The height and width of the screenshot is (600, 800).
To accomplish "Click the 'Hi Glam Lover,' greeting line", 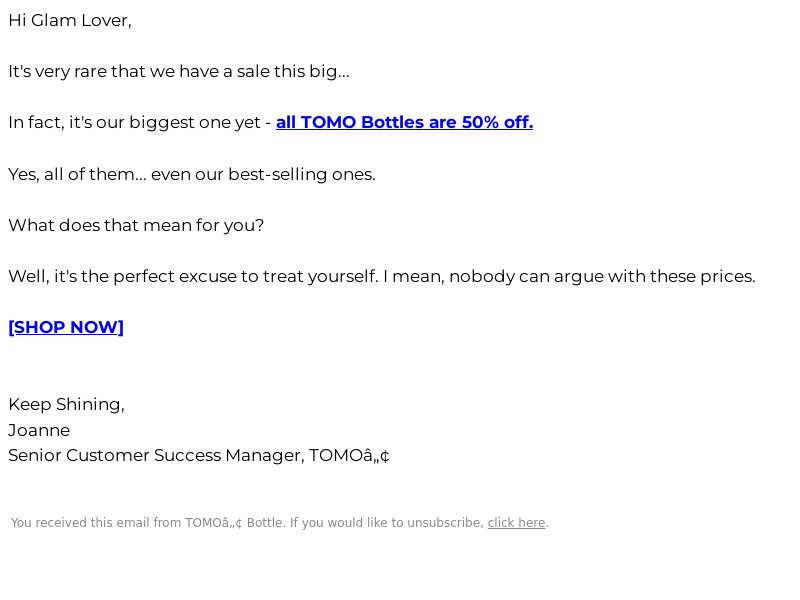I will pyautogui.click(x=70, y=20).
